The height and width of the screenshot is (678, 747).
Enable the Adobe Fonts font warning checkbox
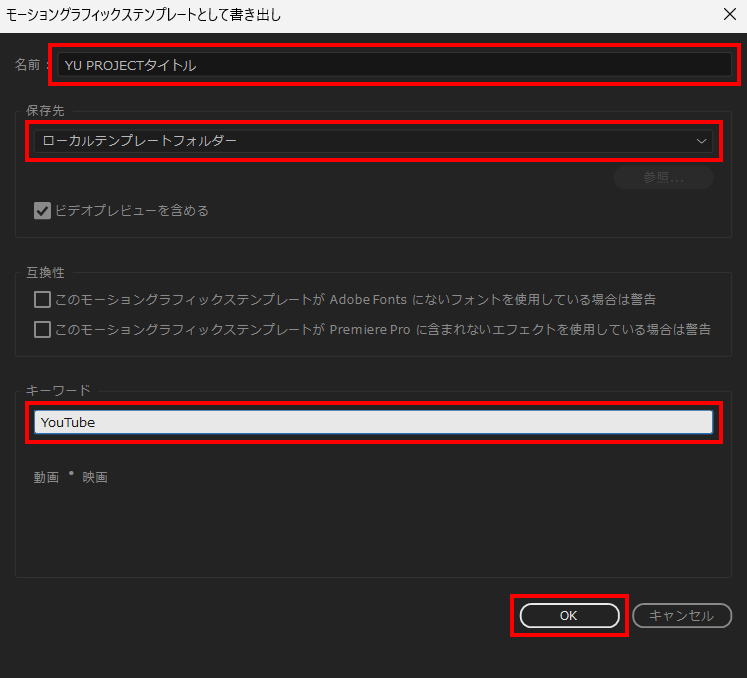pos(42,300)
